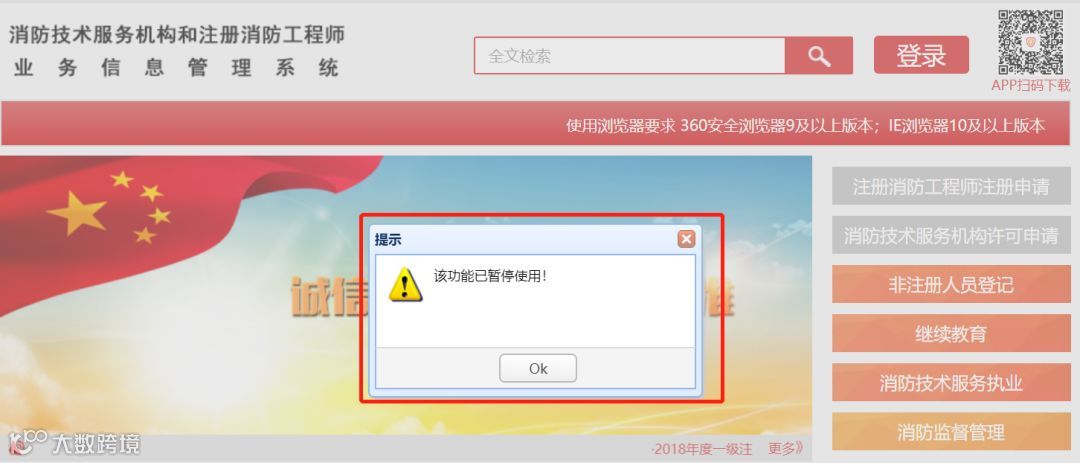The width and height of the screenshot is (1080, 463).
Task: Click the APP download QR code
Action: 1031,42
